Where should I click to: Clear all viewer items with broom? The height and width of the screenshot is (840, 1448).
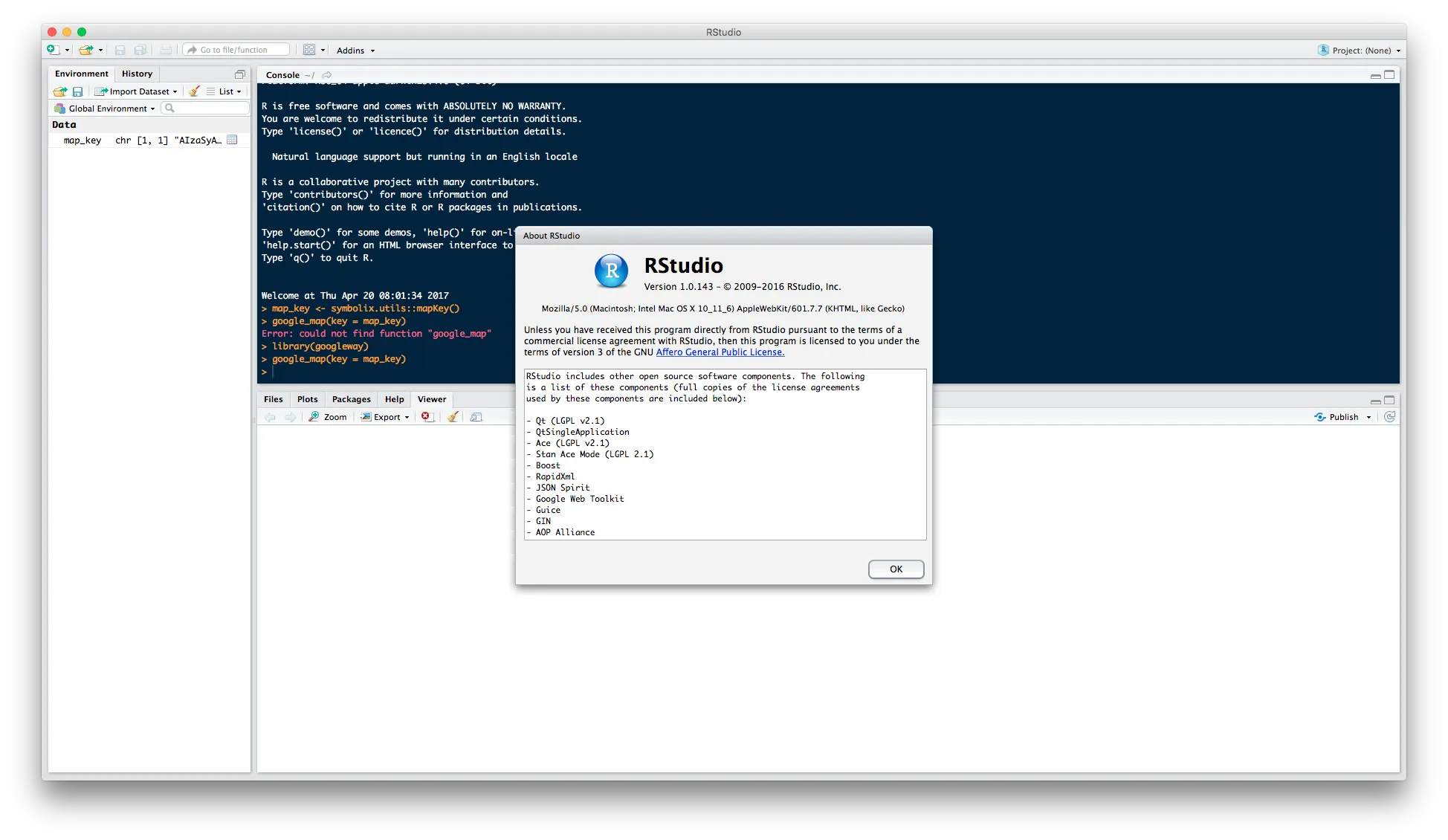click(x=452, y=417)
